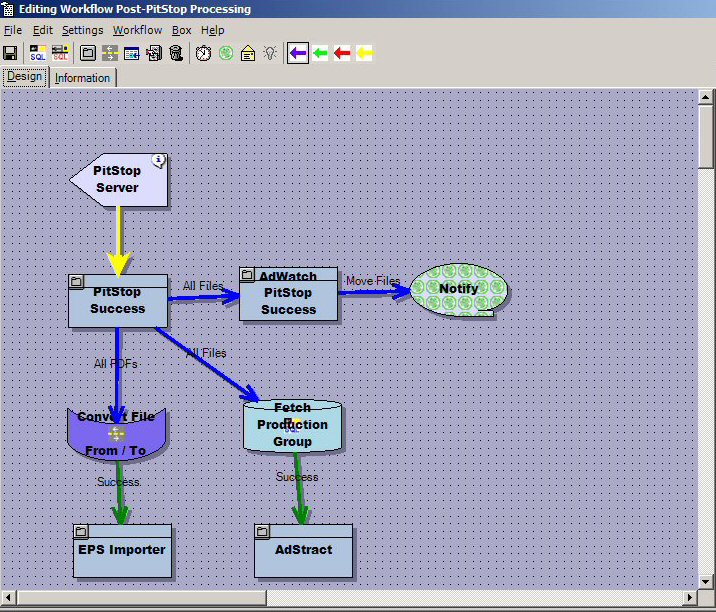Viewport: 716px width, 612px height.
Task: Click the folder icon on EPS Importer box
Action: coord(82,531)
